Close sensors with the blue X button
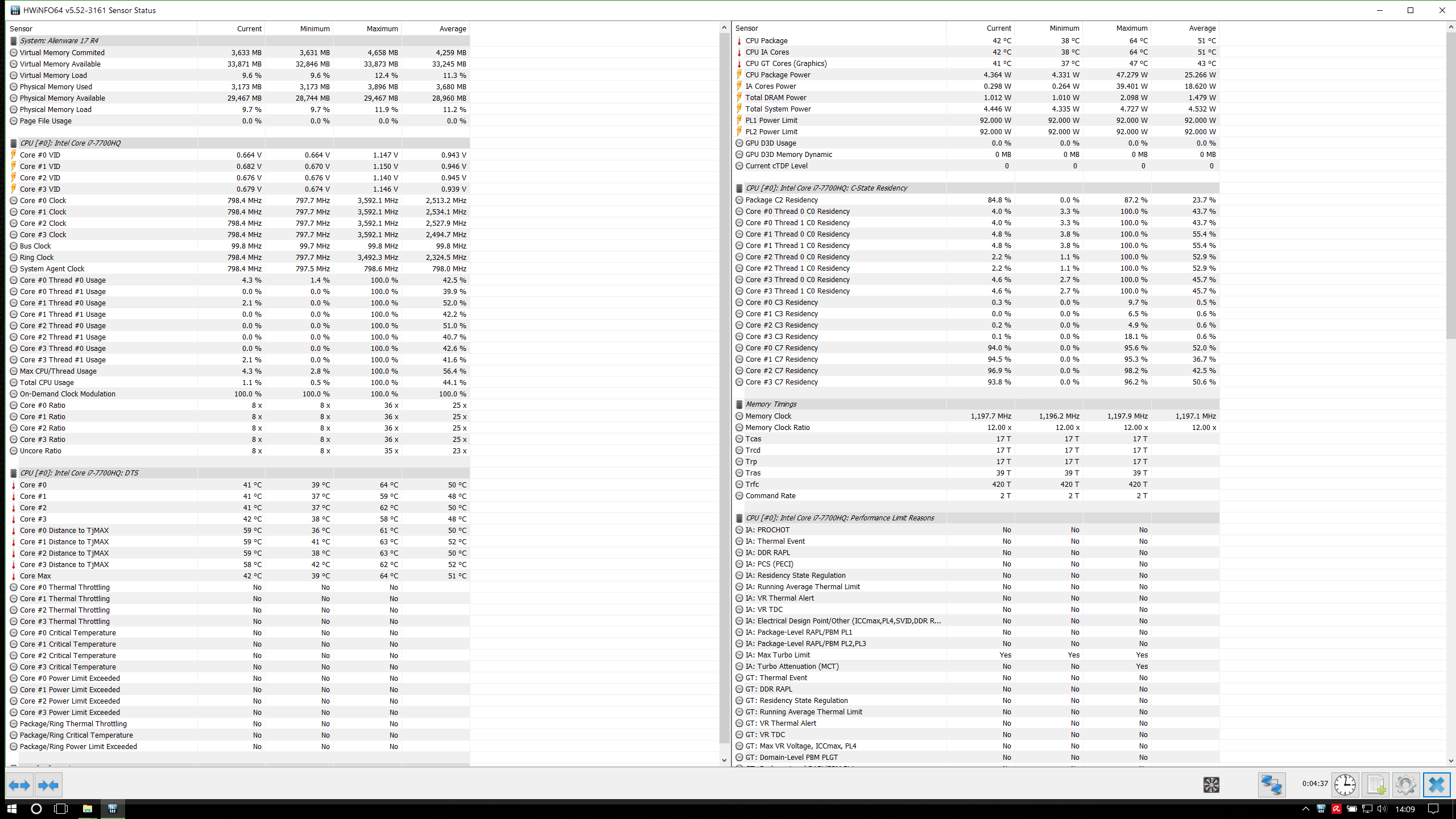 (1436, 785)
